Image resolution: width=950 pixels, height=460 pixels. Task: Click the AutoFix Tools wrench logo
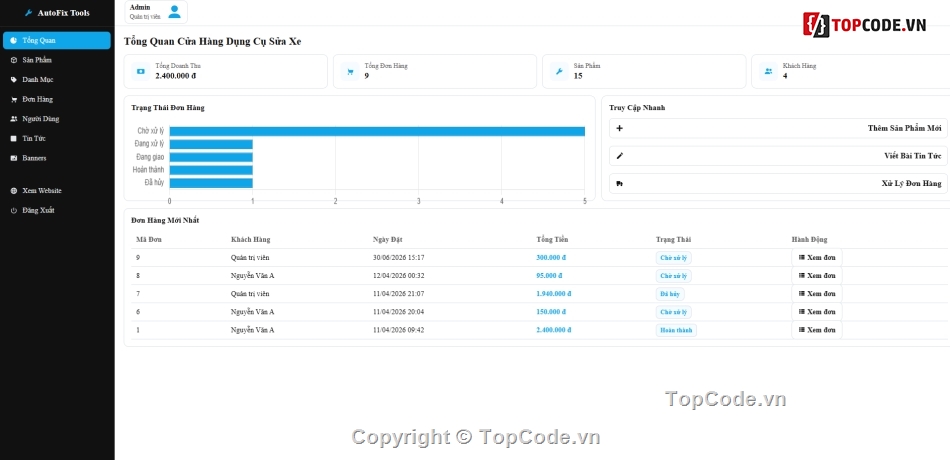[28, 13]
